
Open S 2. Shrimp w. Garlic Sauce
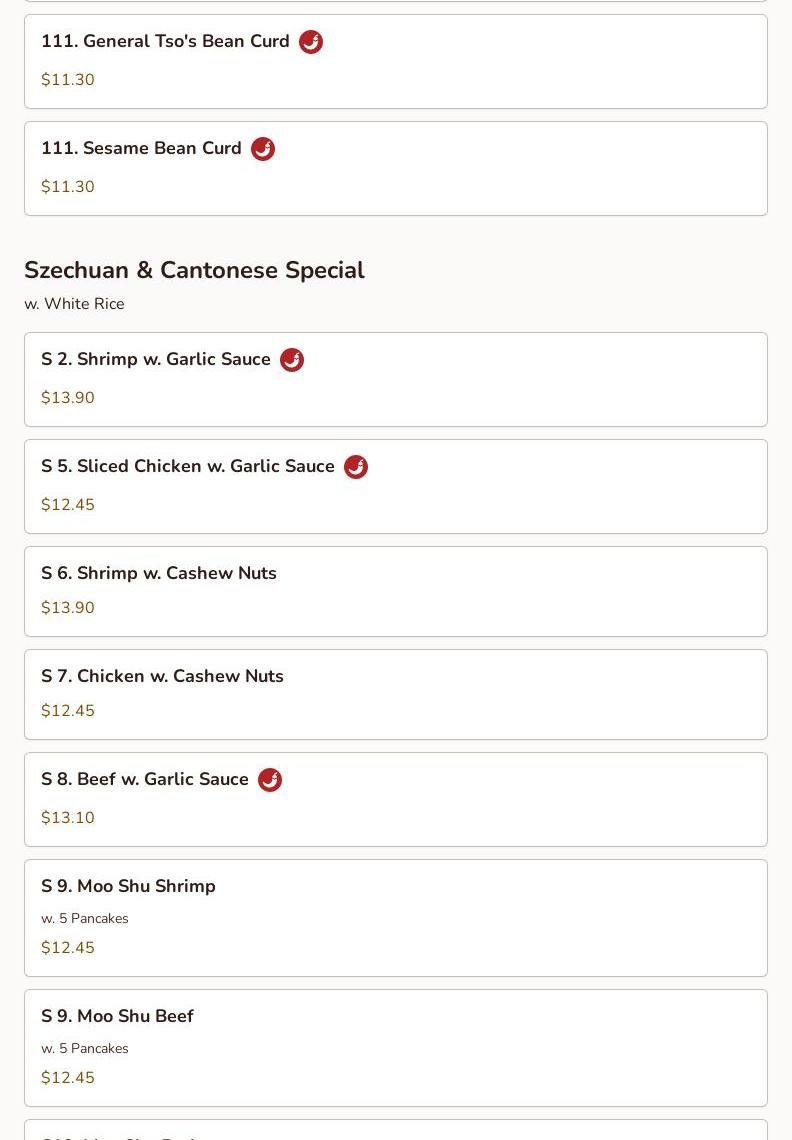396,380
